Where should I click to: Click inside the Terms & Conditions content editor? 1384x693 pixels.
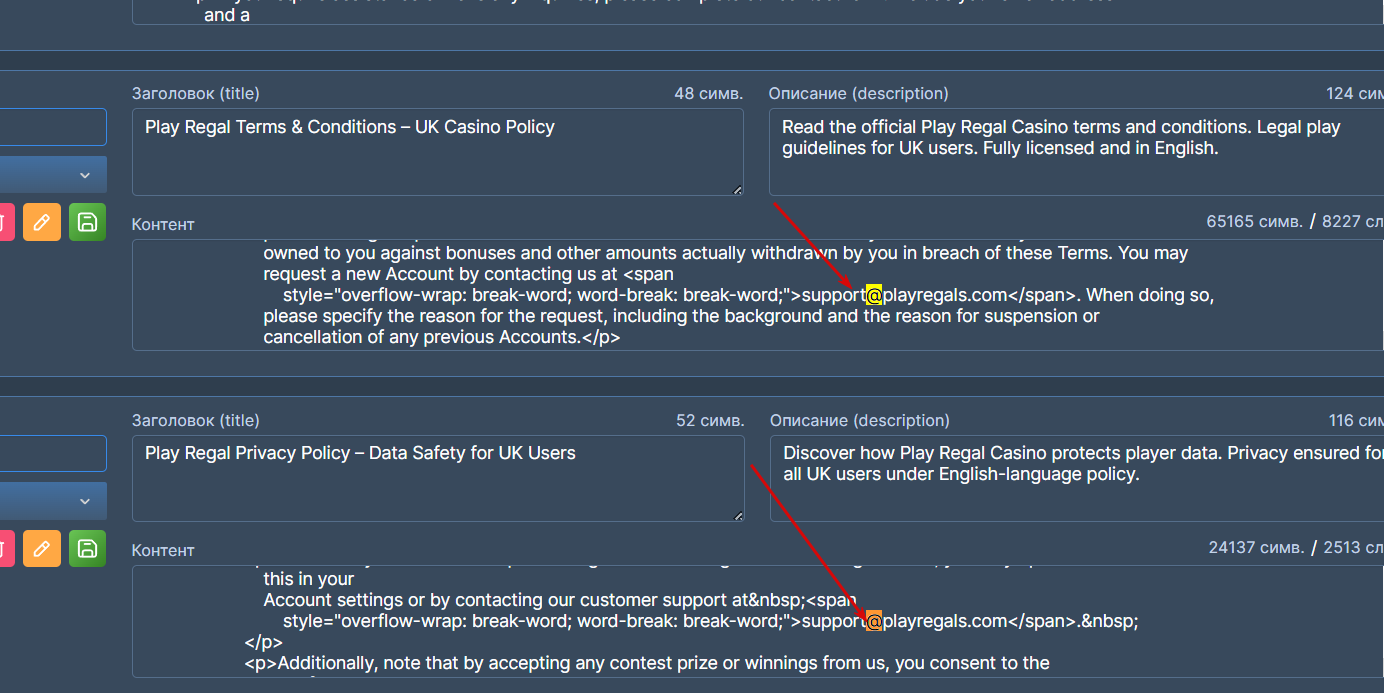pyautogui.click(x=758, y=295)
